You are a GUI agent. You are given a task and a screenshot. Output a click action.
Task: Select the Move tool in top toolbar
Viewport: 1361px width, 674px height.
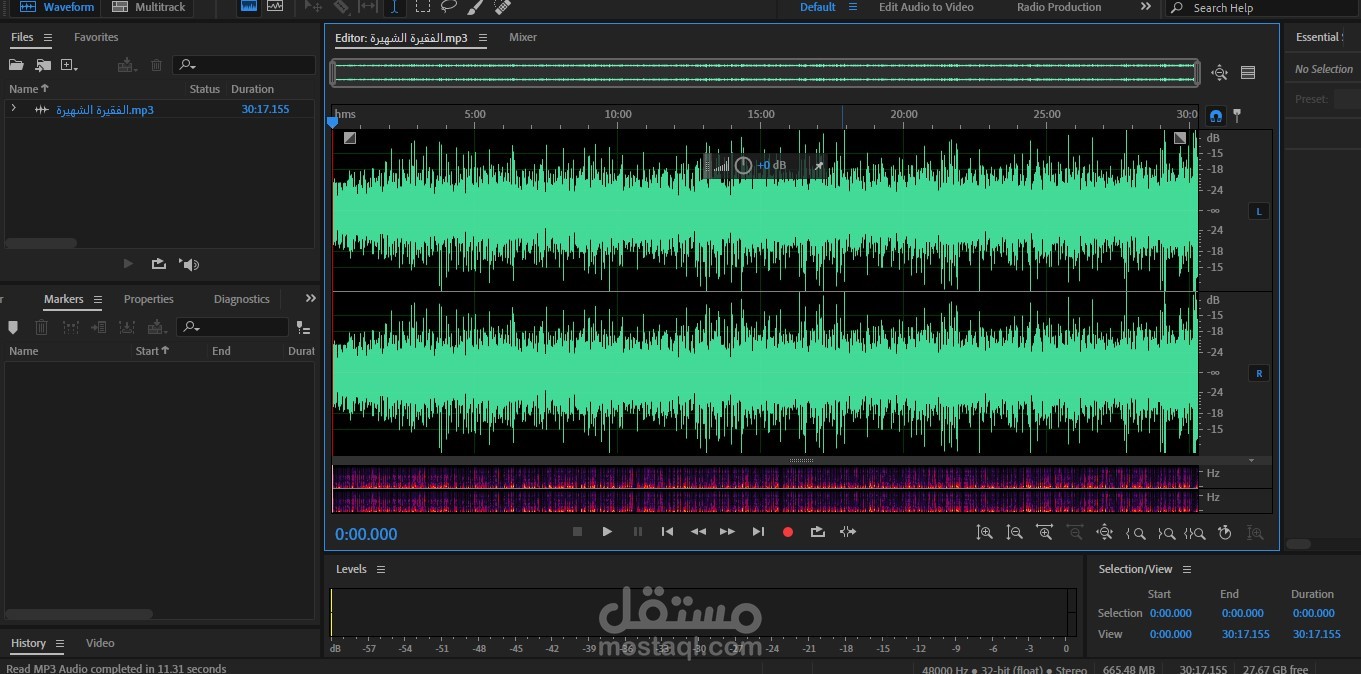pyautogui.click(x=313, y=7)
